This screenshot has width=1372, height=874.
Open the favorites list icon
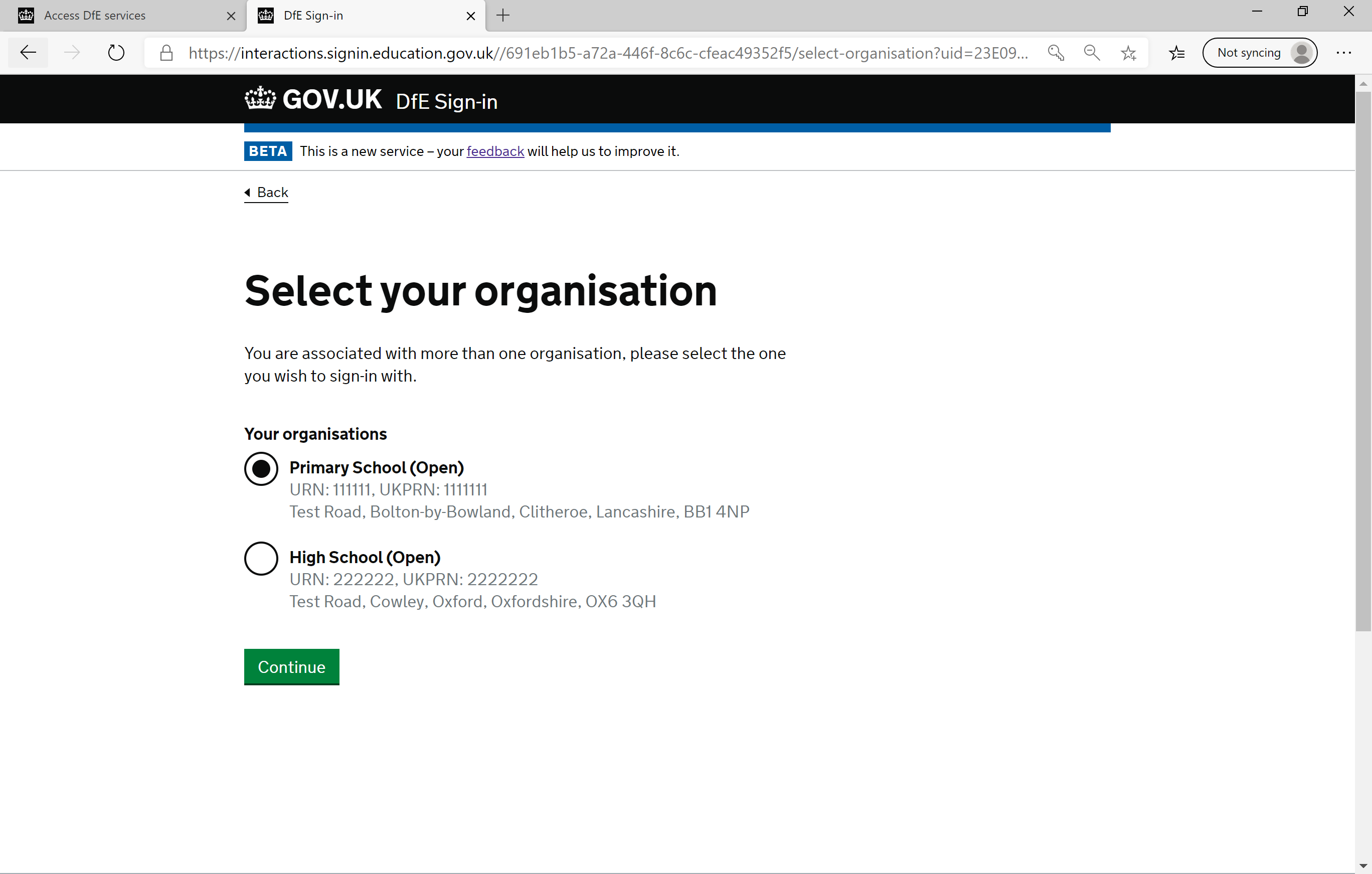coord(1176,53)
